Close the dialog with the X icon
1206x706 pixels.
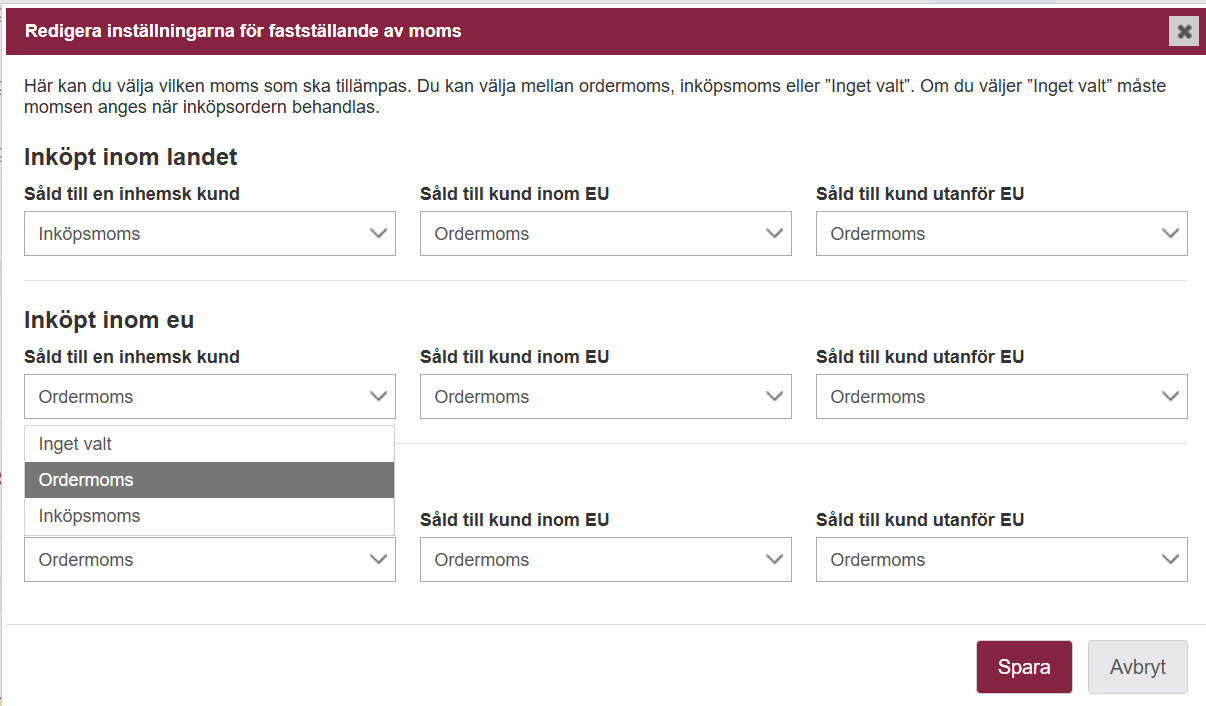tap(1184, 32)
